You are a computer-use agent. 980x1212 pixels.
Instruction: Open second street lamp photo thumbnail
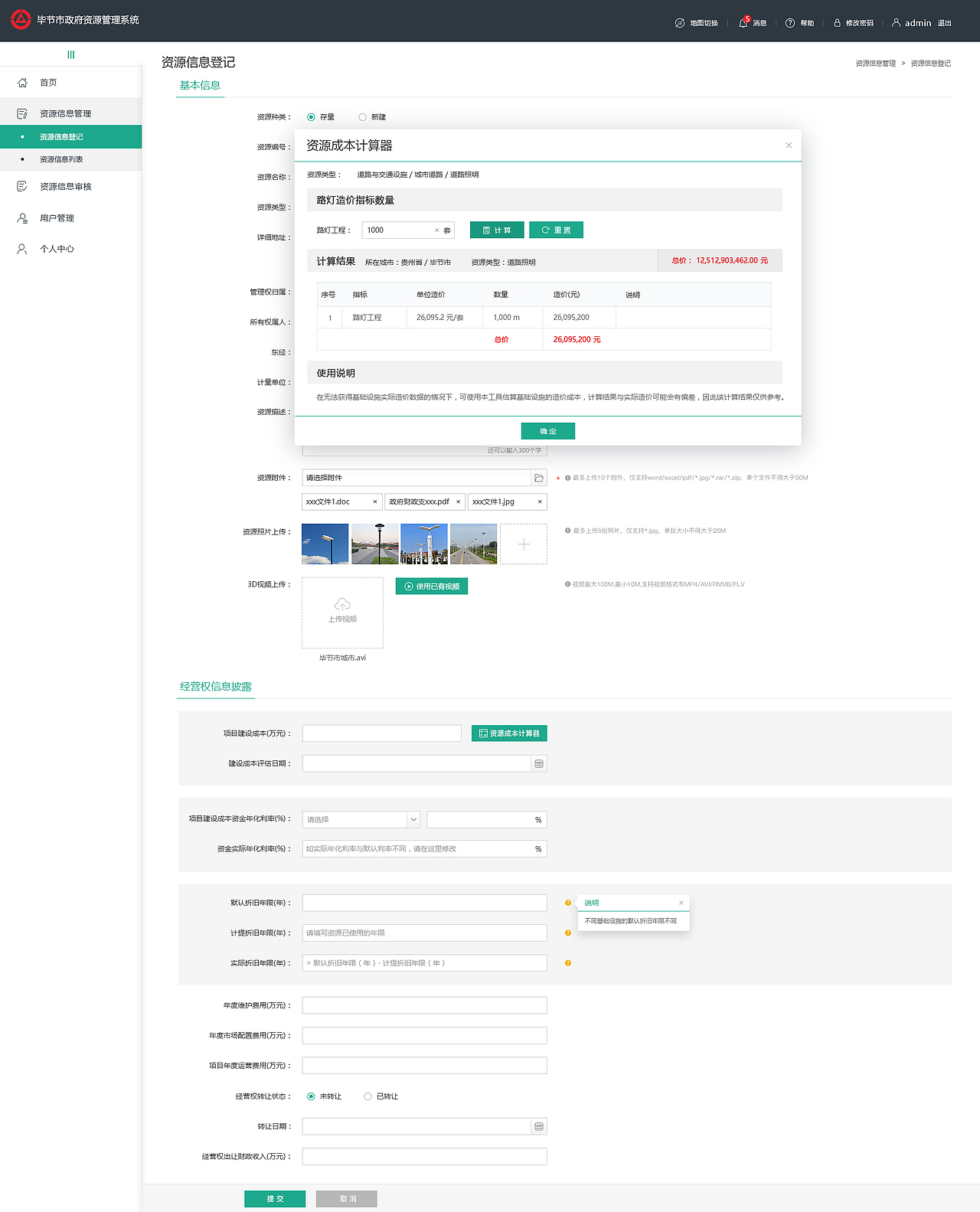(375, 544)
